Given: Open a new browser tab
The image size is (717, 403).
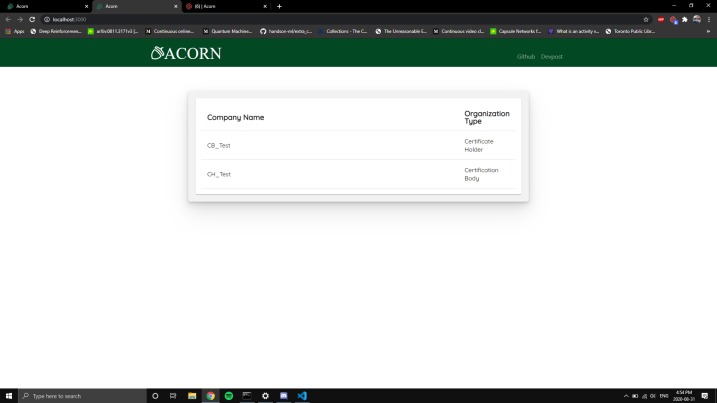Looking at the screenshot, I should click(x=279, y=6).
